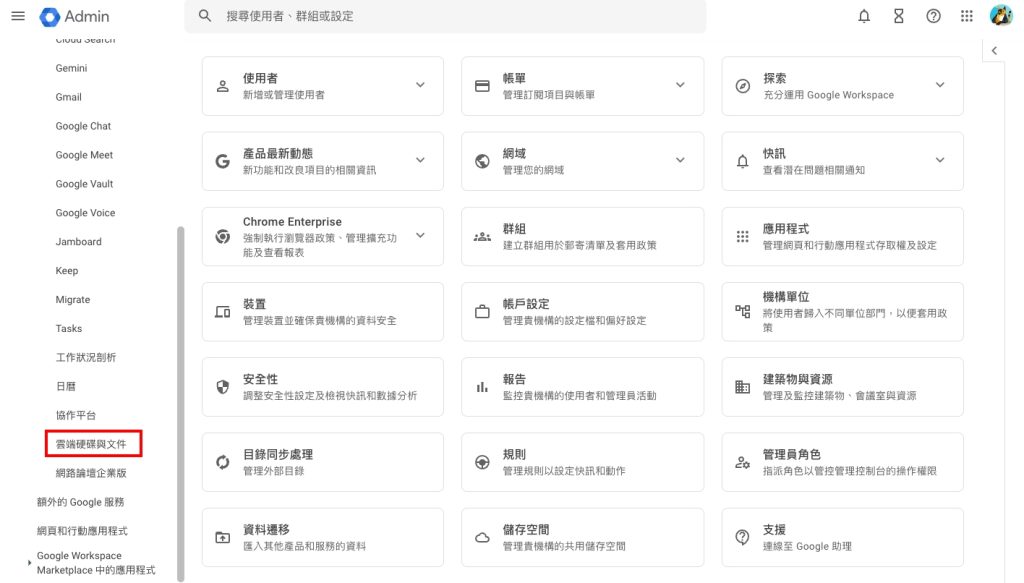Click the 群組 people icon
Viewport: 1024px width, 583px height.
pos(482,236)
